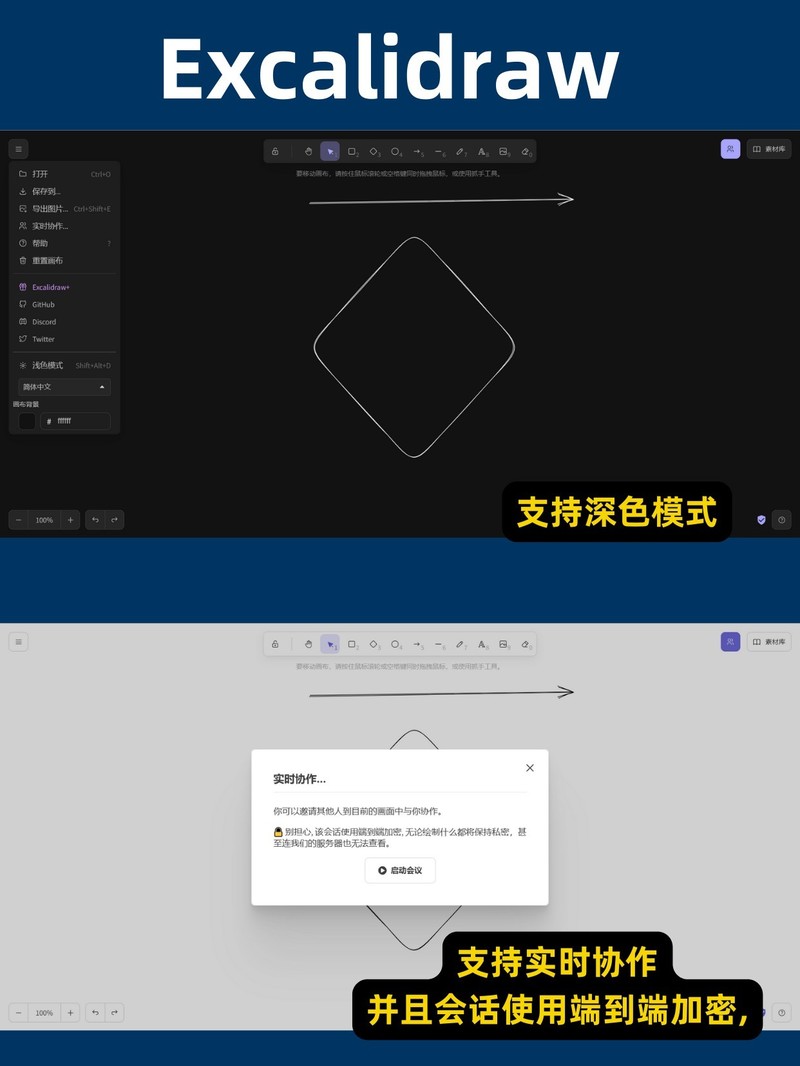The width and height of the screenshot is (800, 1066).
Task: Choose insert image tool in light-mode toolbar
Action: [504, 644]
